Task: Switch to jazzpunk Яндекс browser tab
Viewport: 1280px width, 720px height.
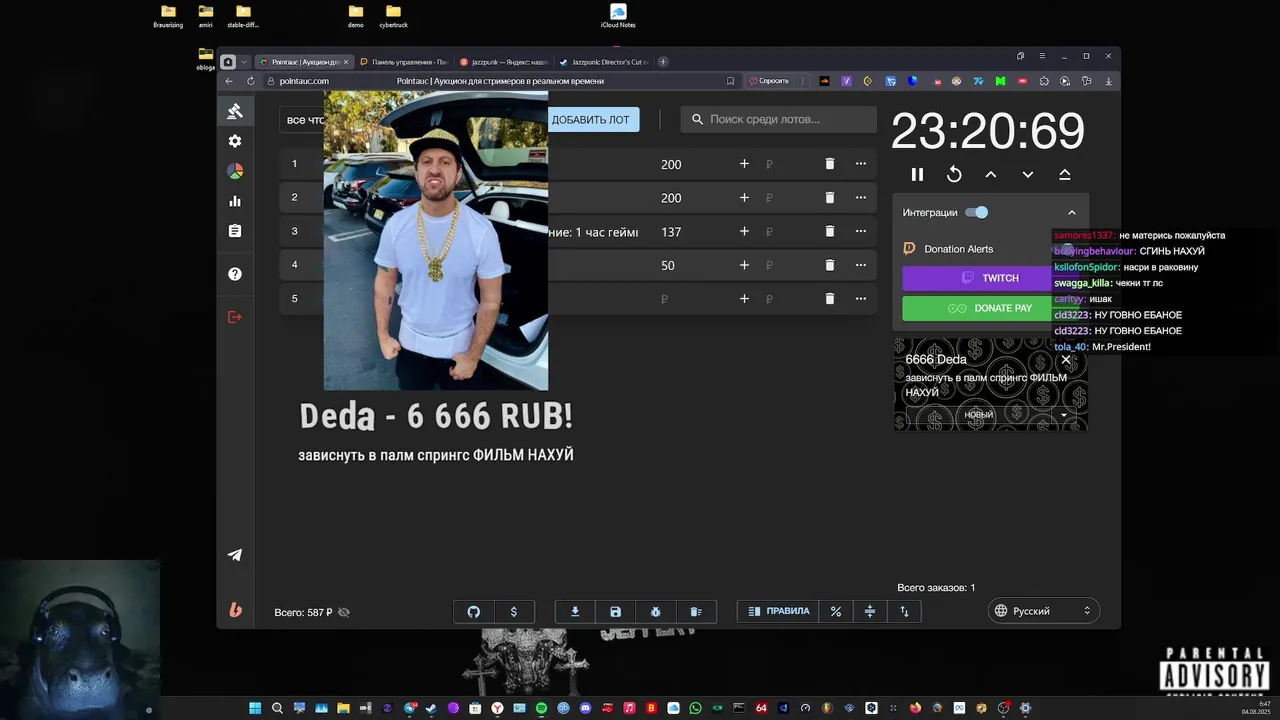Action: click(x=503, y=62)
